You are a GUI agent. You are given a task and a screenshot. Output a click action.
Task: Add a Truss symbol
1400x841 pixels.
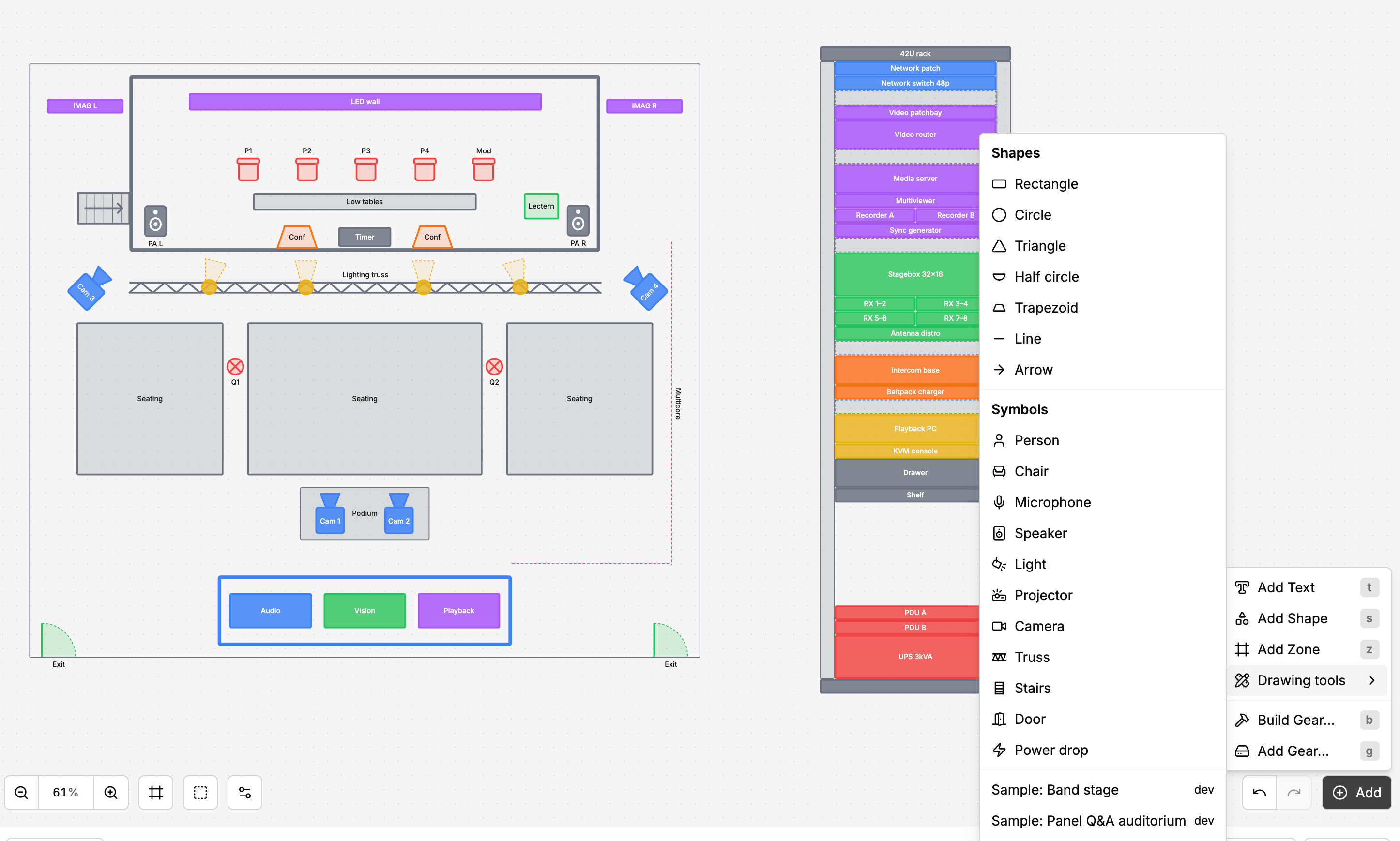1102,658
